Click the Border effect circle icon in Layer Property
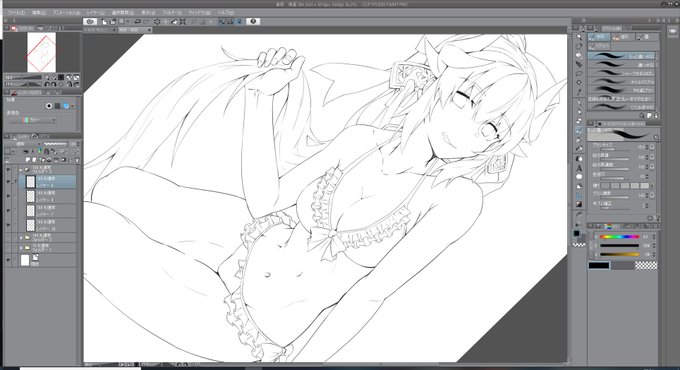Viewport: 680px width, 370px height. click(x=49, y=106)
